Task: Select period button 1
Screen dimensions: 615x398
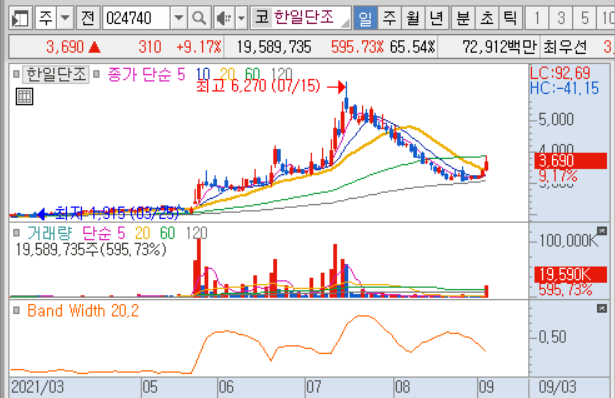Action: (537, 18)
